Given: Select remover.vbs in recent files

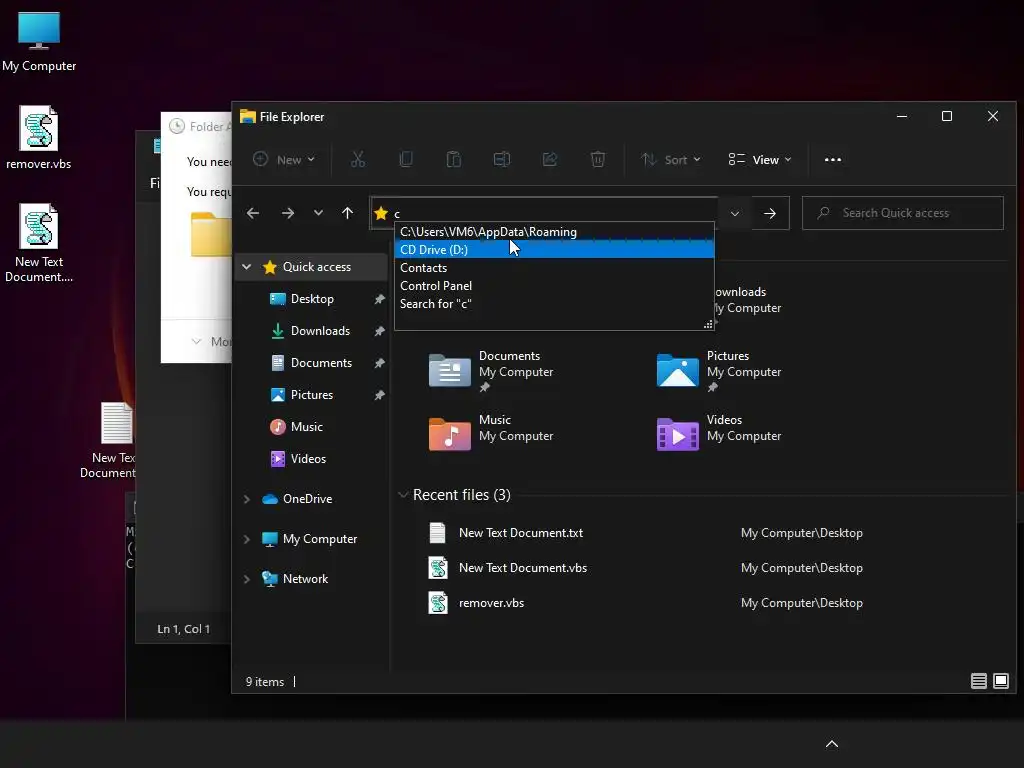Looking at the screenshot, I should (x=491, y=603).
